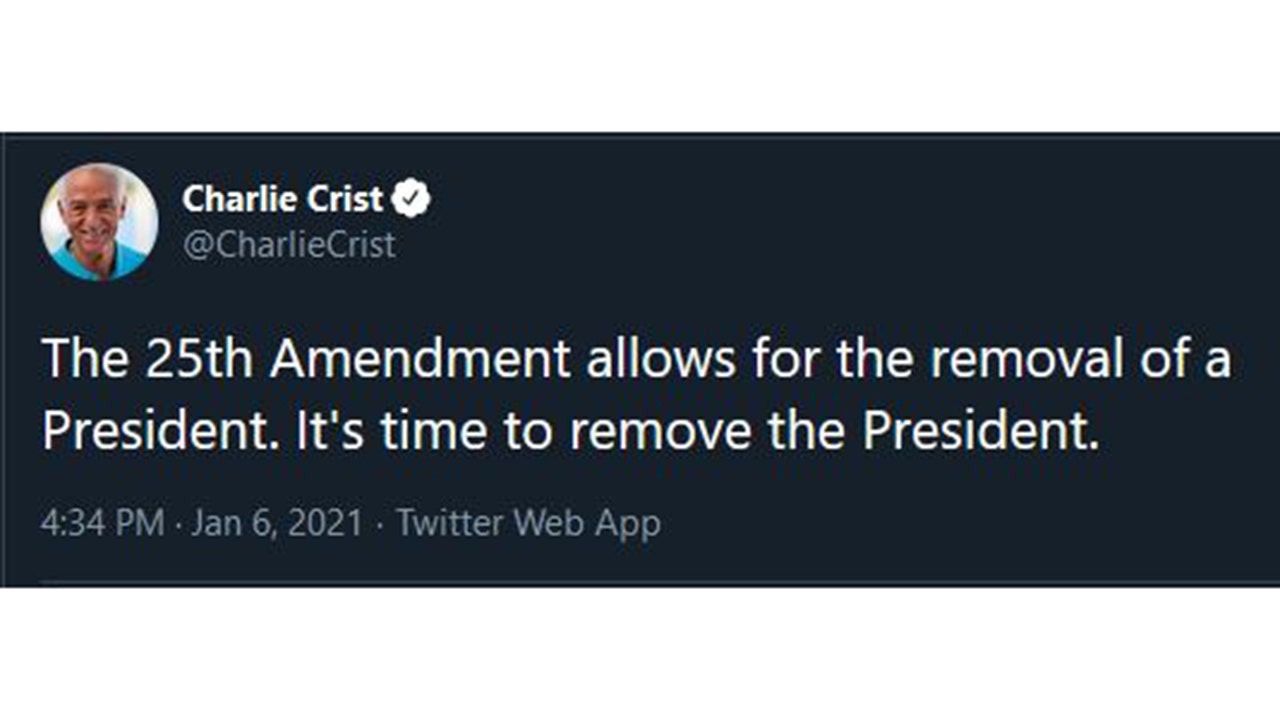The image size is (1280, 720).
Task: Click the @CharlieCrist handle
Action: tap(289, 245)
